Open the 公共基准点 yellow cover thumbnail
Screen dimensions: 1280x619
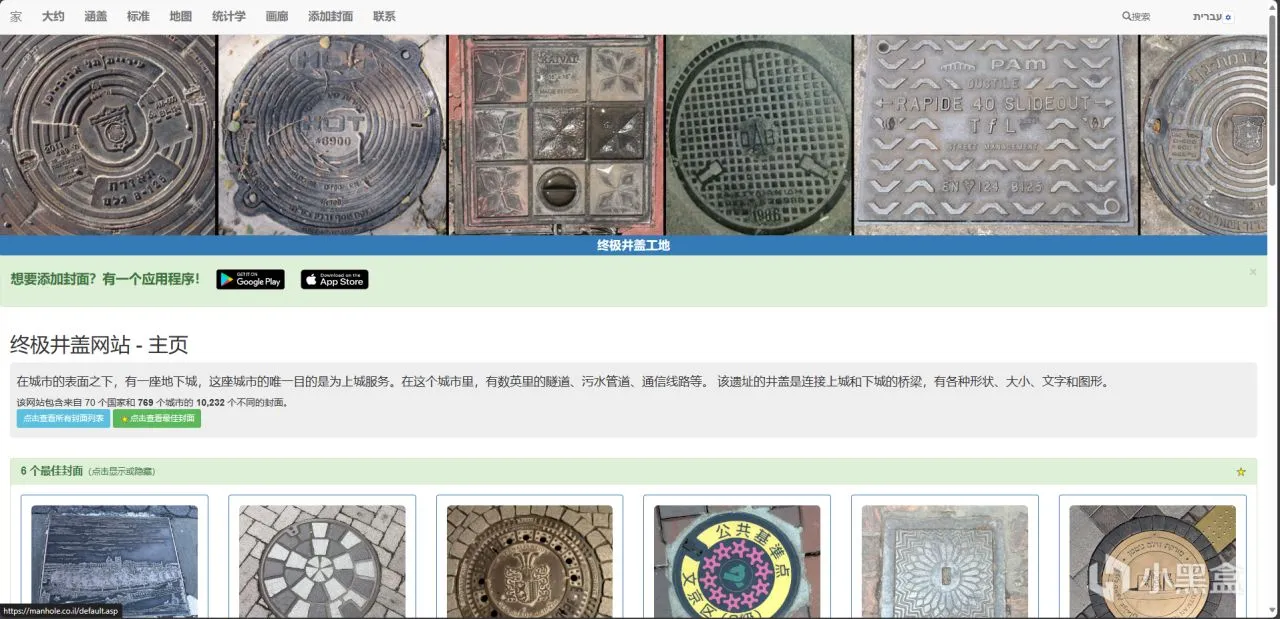pyautogui.click(x=737, y=561)
